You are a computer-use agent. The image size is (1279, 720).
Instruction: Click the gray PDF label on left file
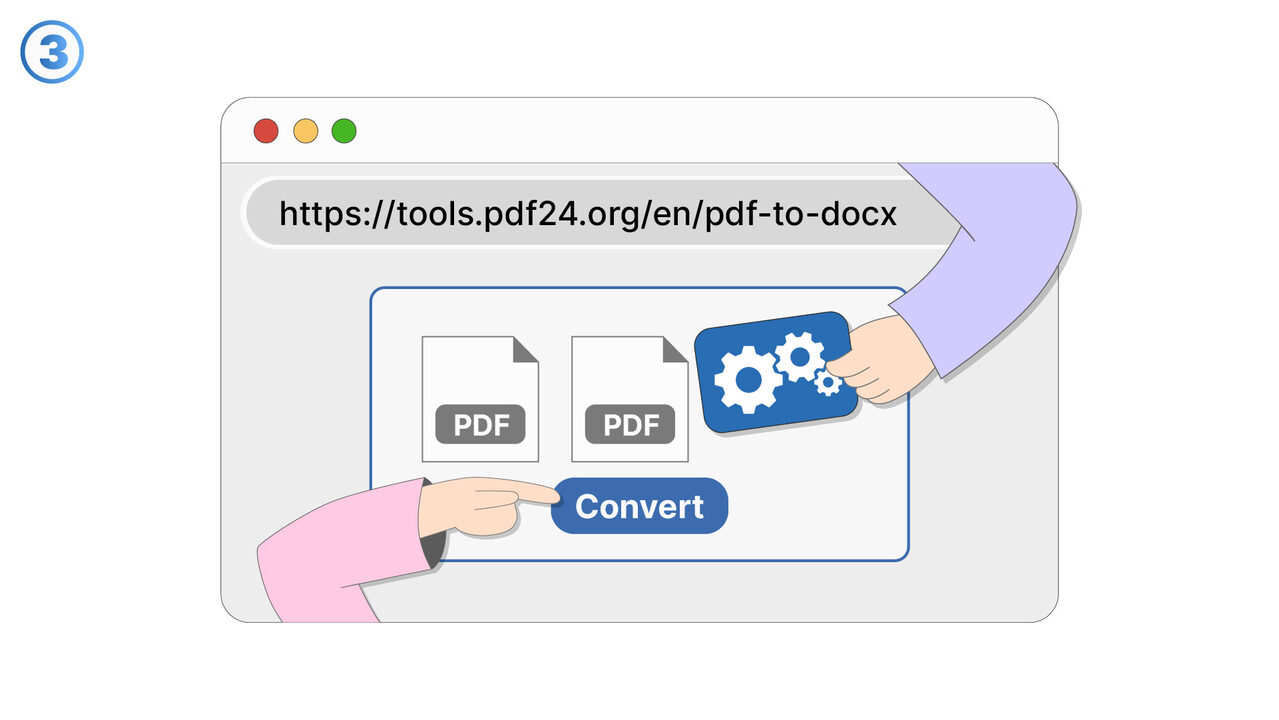480,425
